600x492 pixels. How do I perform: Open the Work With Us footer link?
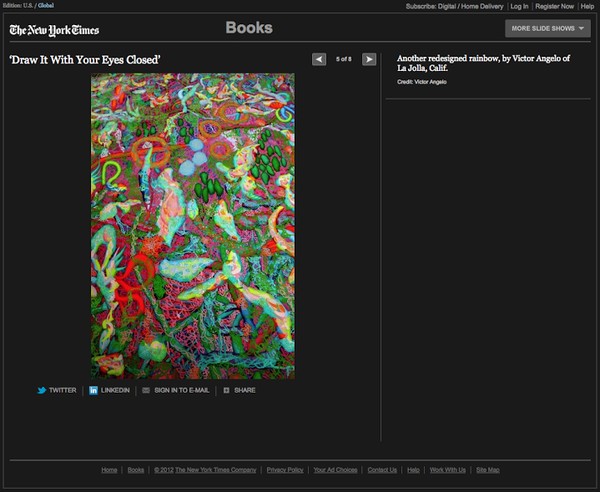point(448,470)
